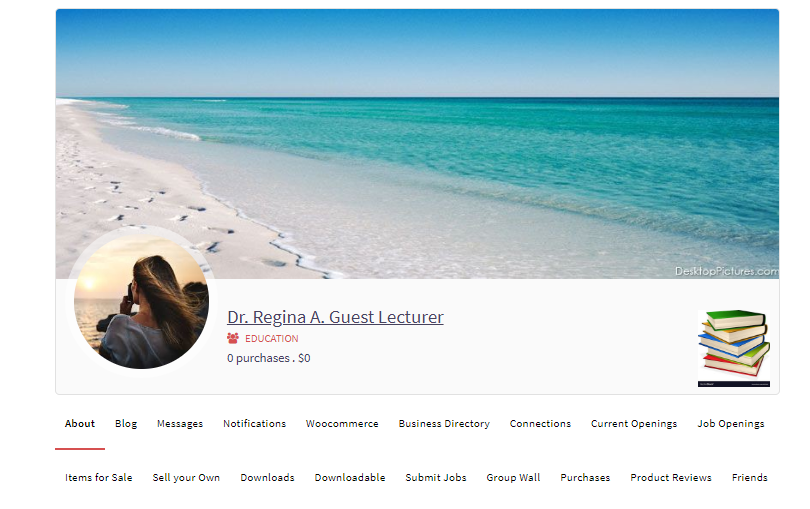Open the Current Openings tab
This screenshot has width=810, height=509.
[634, 424]
